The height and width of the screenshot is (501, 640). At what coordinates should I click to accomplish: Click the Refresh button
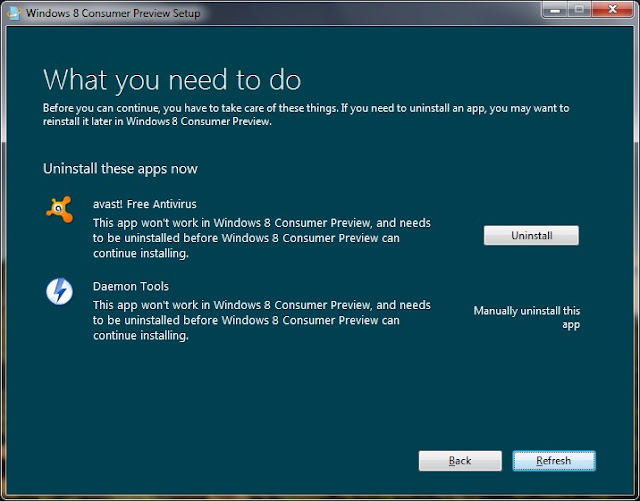click(554, 461)
